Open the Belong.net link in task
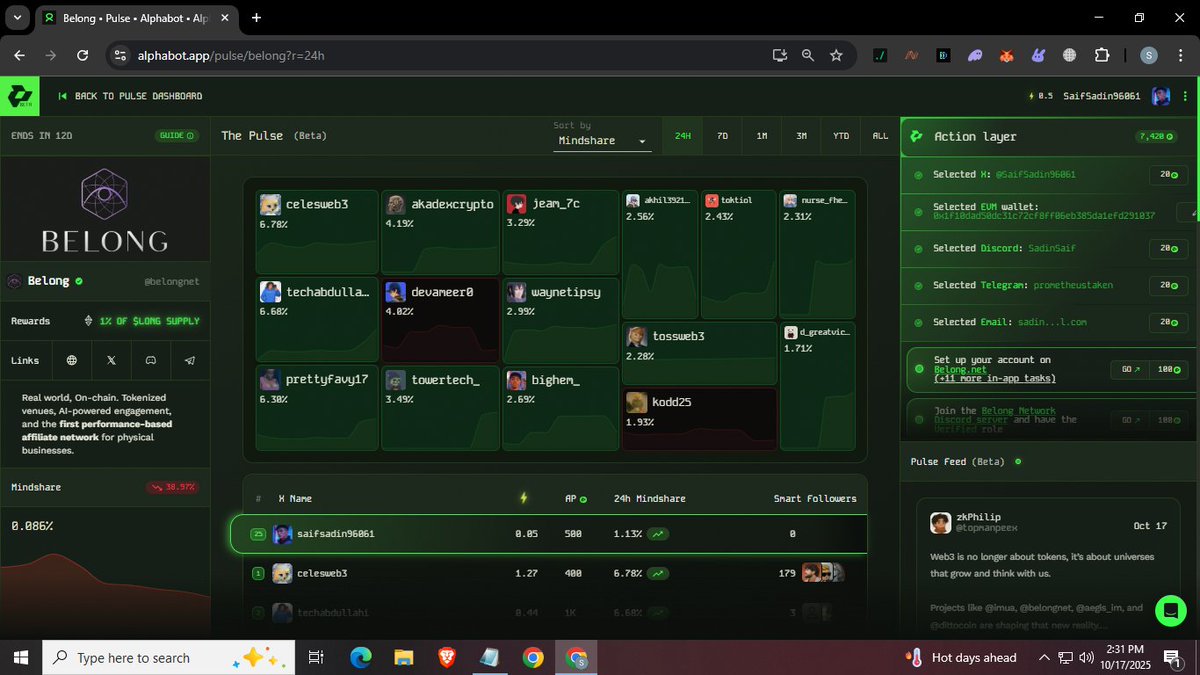The height and width of the screenshot is (675, 1200). coord(959,369)
